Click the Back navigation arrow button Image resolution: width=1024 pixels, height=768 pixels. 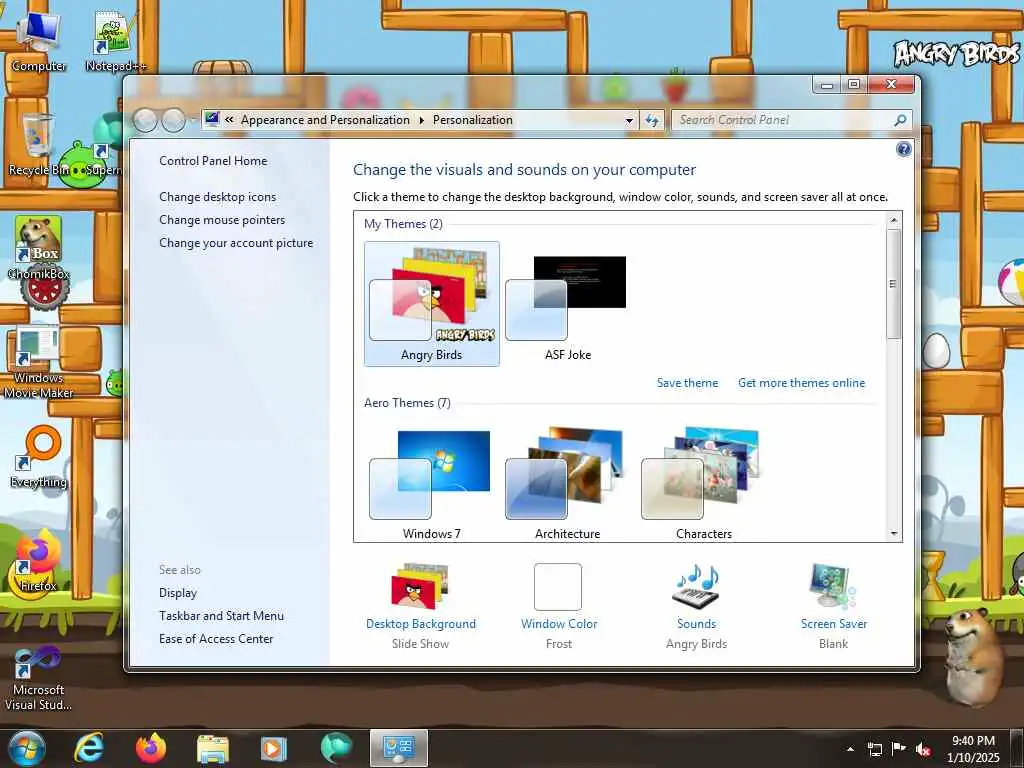tap(145, 120)
